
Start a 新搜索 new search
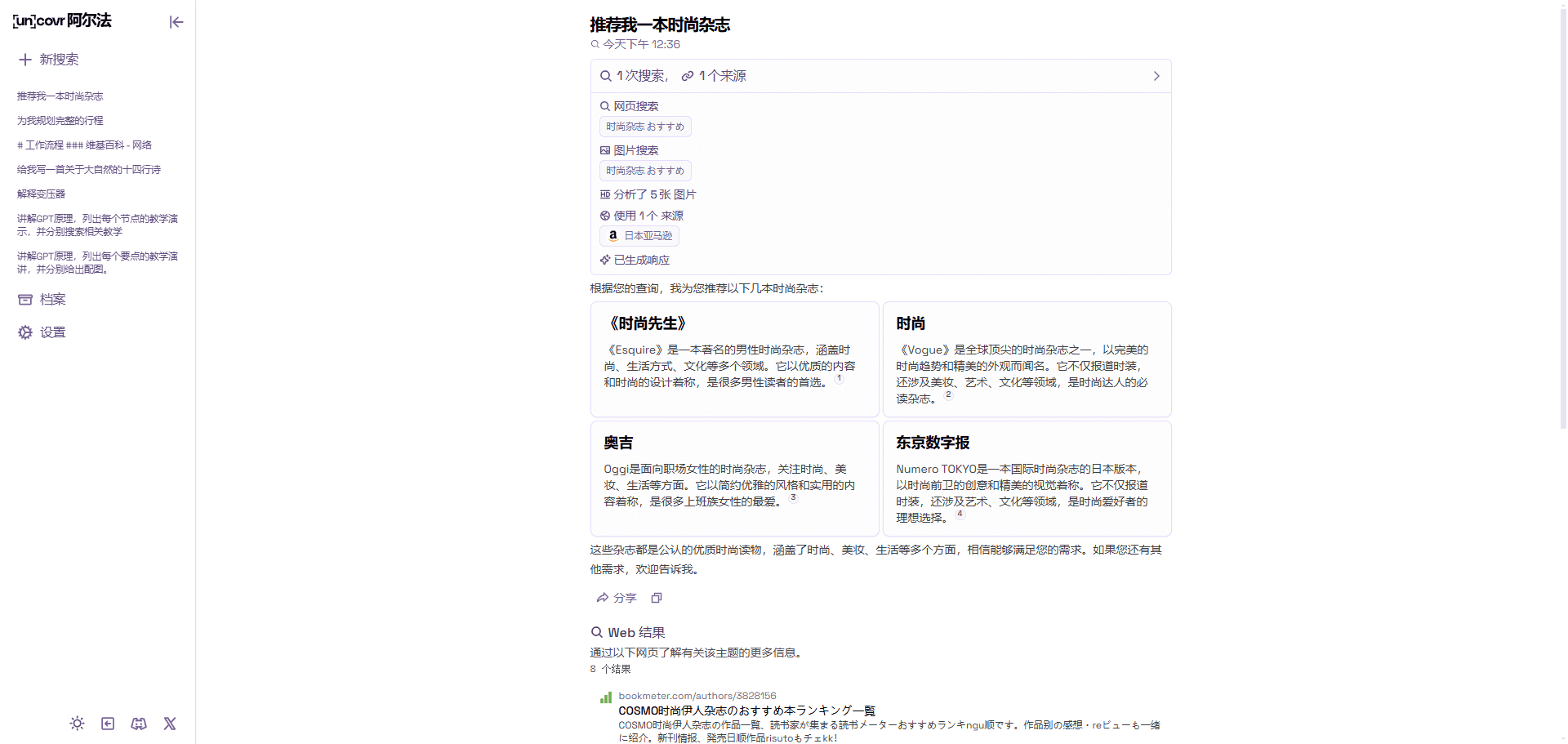59,60
